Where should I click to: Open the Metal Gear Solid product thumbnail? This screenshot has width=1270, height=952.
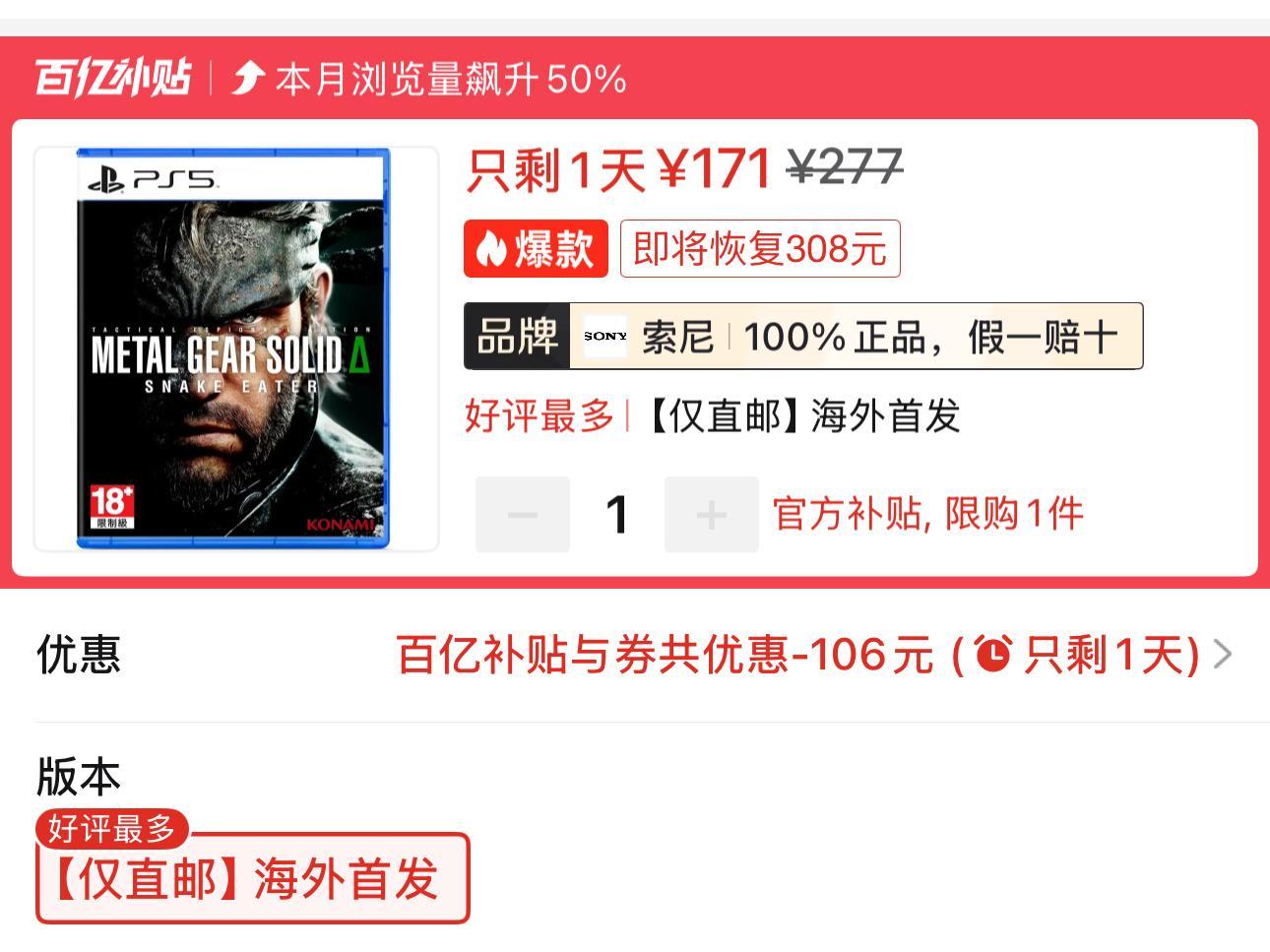pos(236,349)
